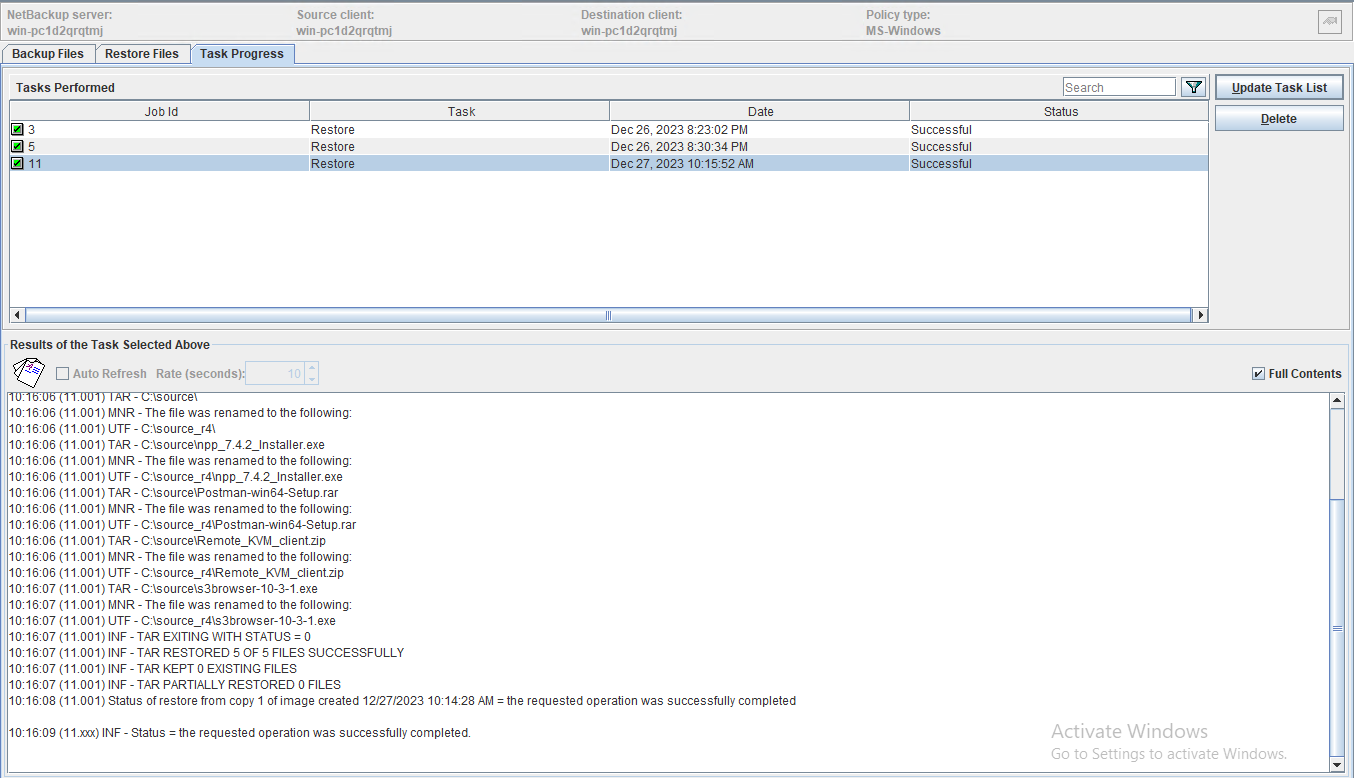Select the Task Progress tab
This screenshot has height=778, width=1354.
(x=242, y=54)
